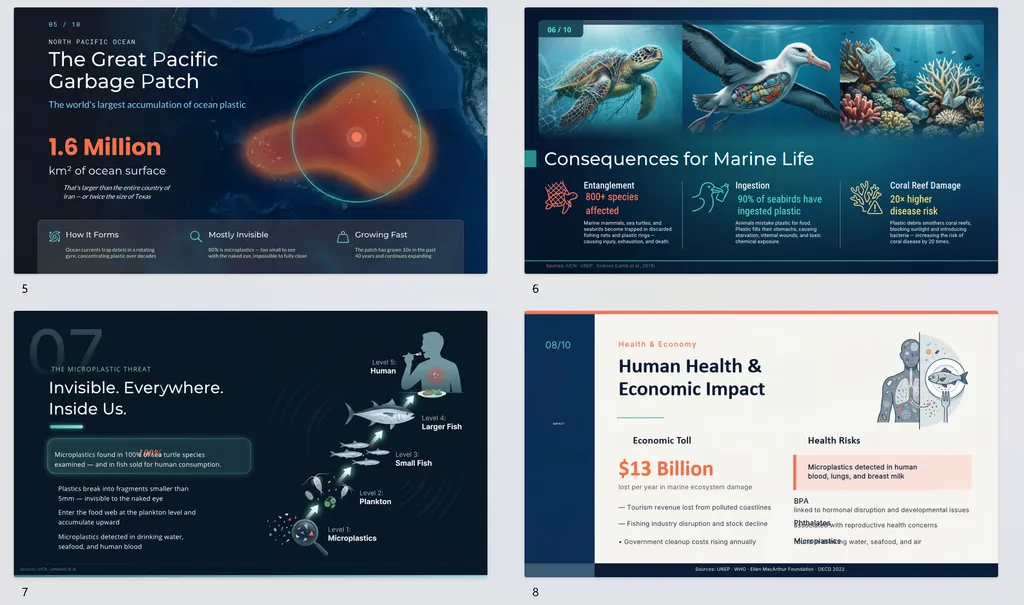Viewport: 1024px width, 605px height.
Task: Select the coral reef with plastic image
Action: pos(912,78)
